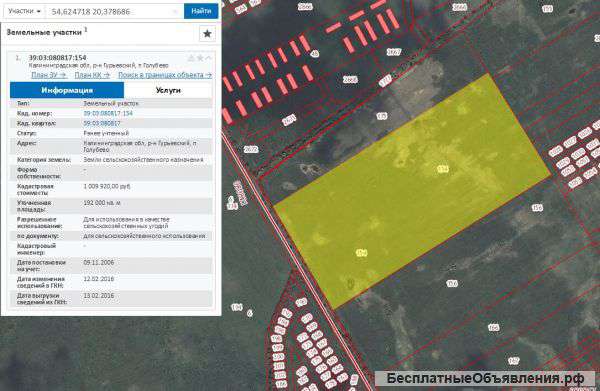600x391 pixels.
Task: Select land category value Земли сельскохозяйственного назначения
Action: pos(143,160)
